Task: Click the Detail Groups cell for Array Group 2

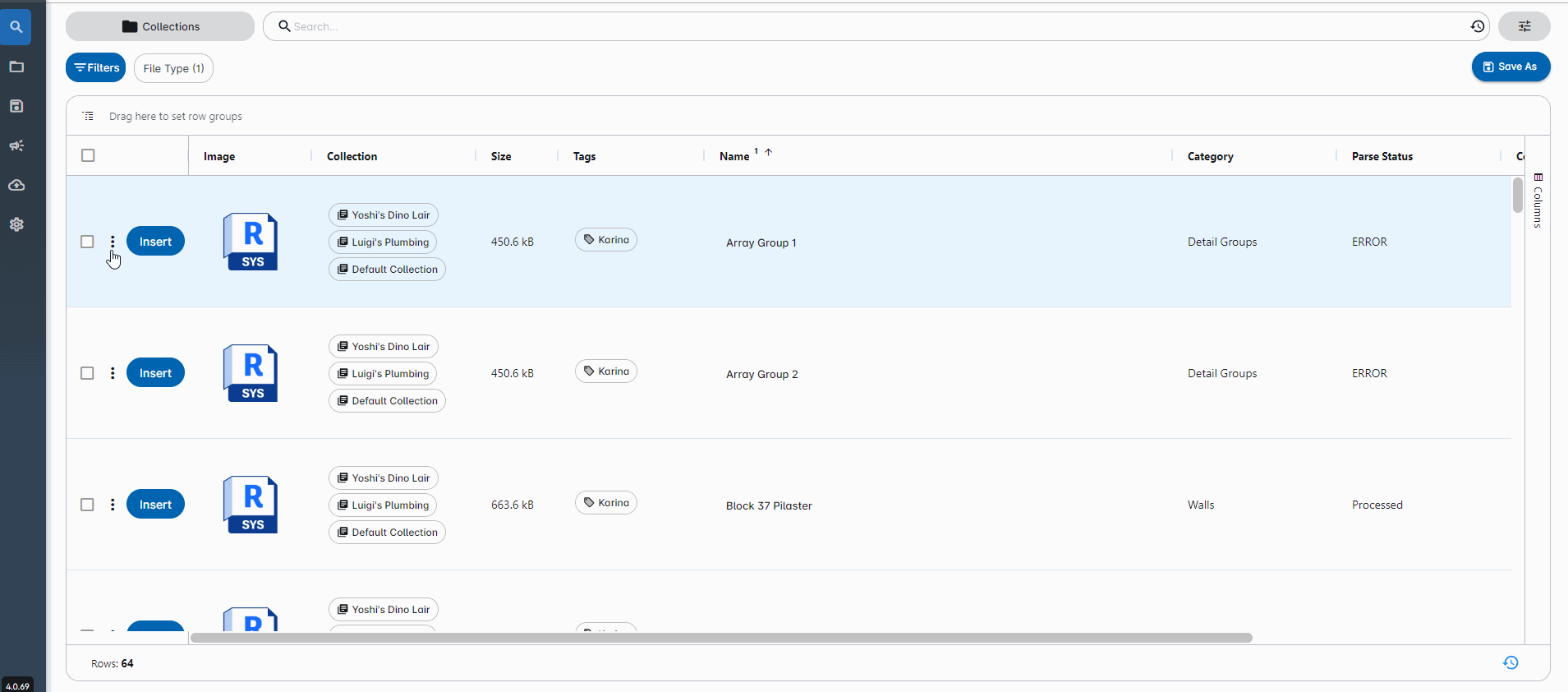Action: (x=1222, y=373)
